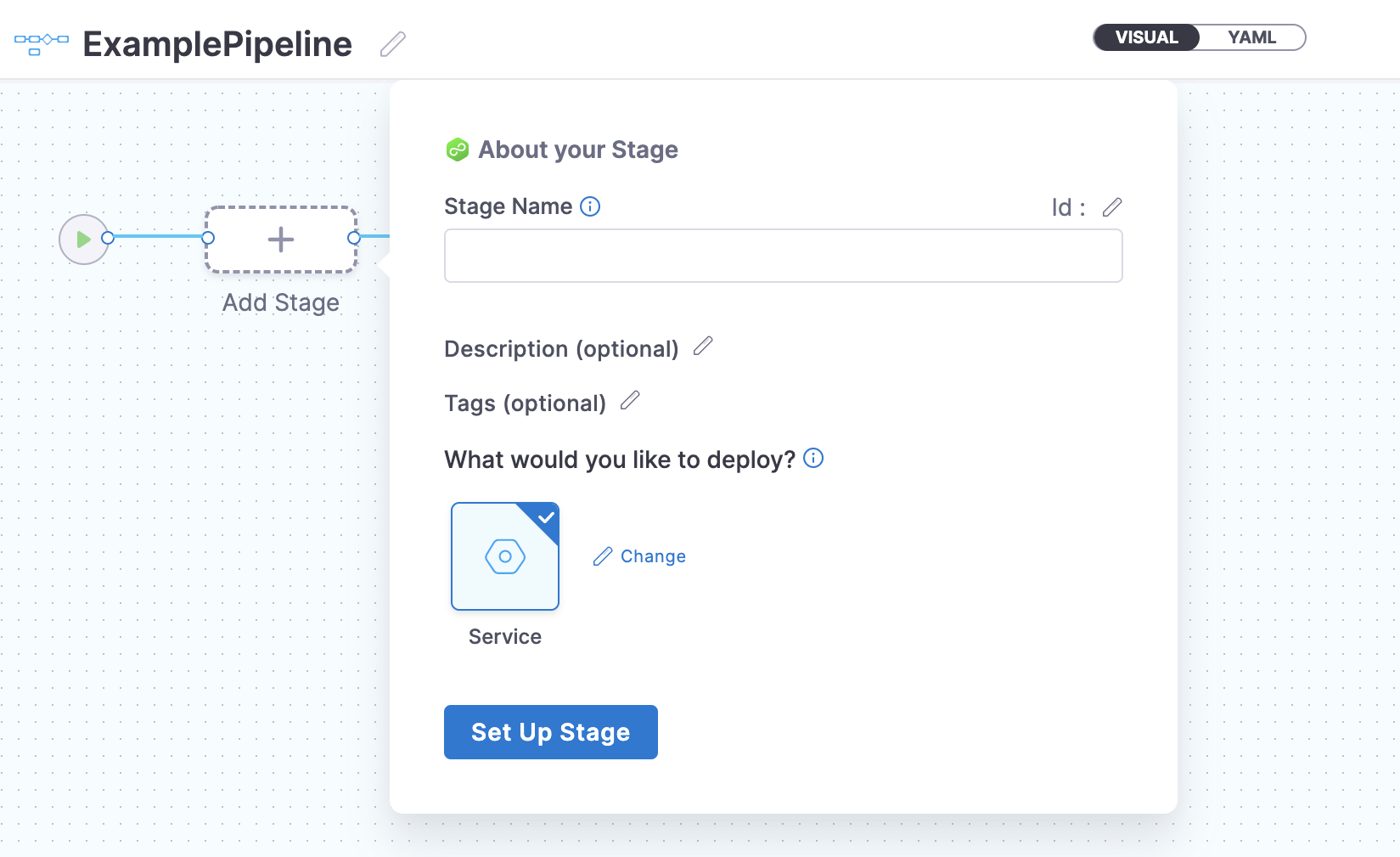Open info icon for deploy question

pos(813,459)
